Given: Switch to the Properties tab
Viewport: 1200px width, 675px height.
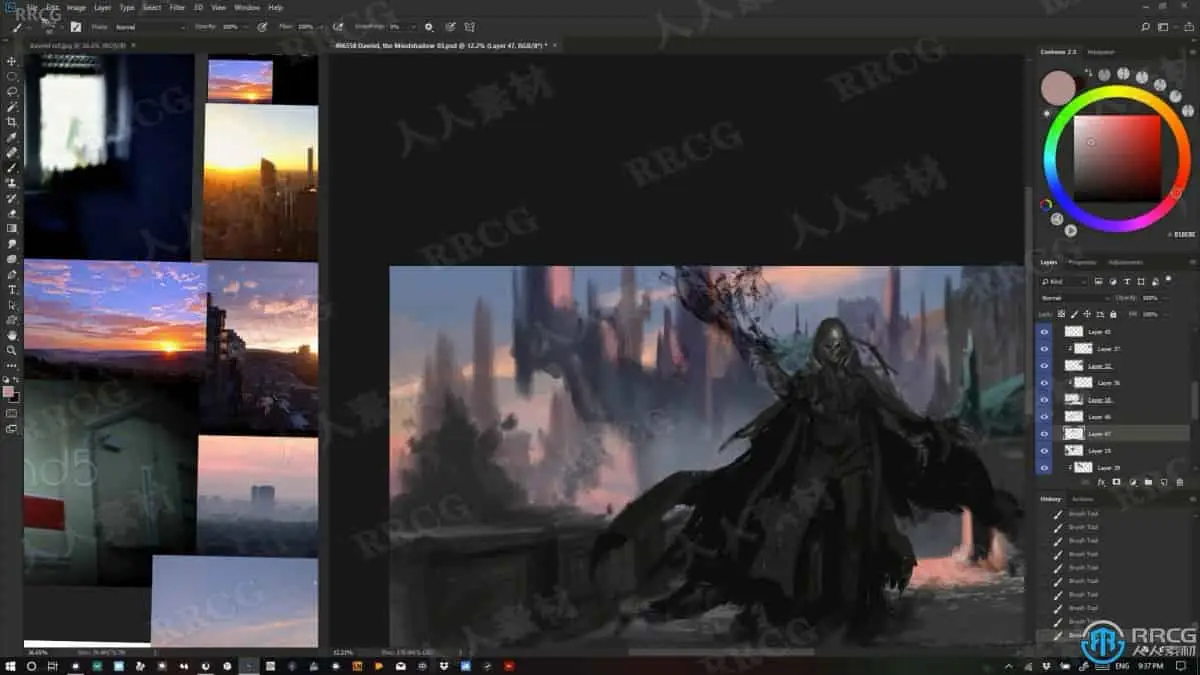Looking at the screenshot, I should tap(1082, 262).
